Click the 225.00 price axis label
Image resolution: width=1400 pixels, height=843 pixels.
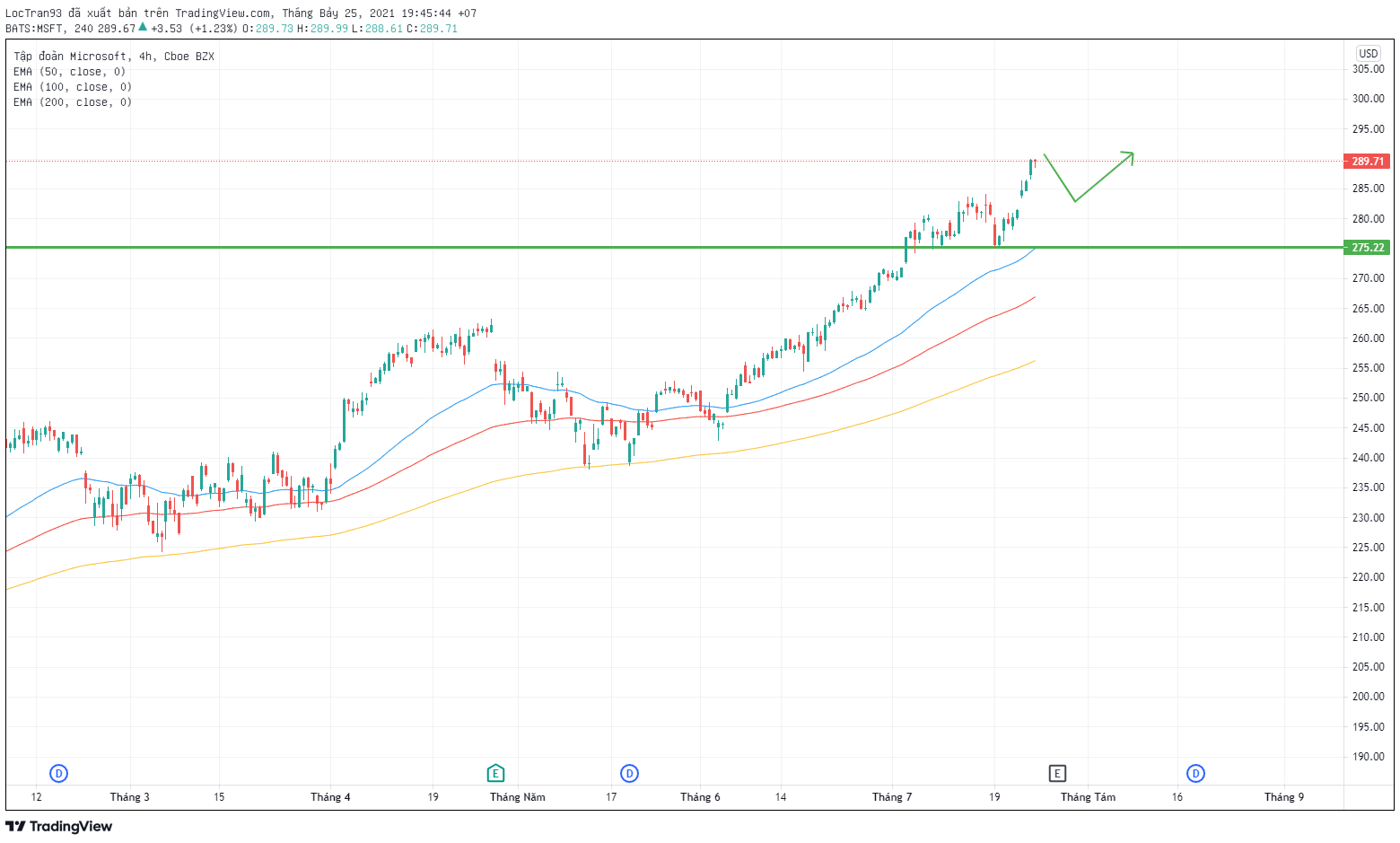1369,548
